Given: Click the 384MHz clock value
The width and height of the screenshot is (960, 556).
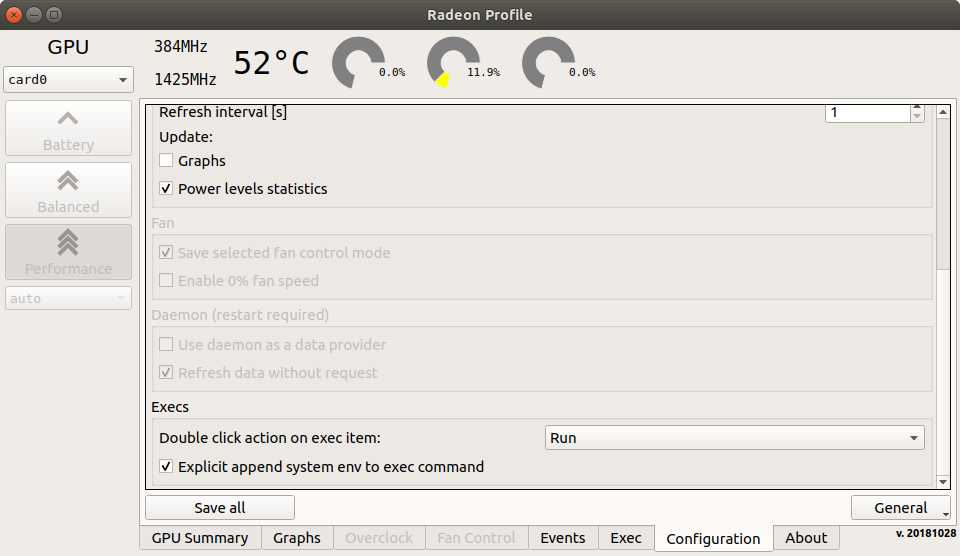Looking at the screenshot, I should click(x=181, y=47).
